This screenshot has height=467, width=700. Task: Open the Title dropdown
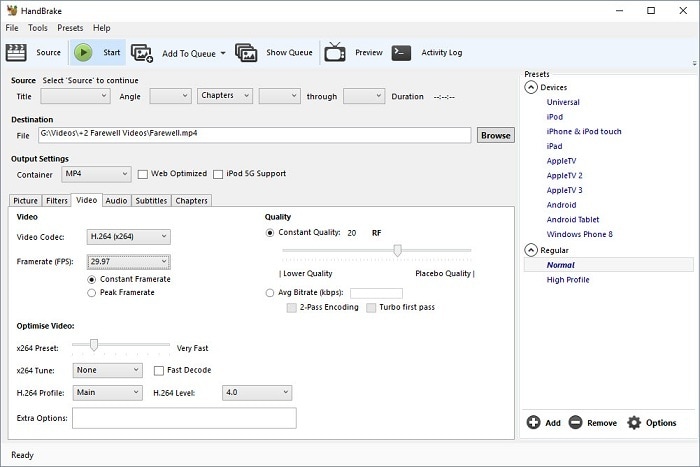pos(75,96)
